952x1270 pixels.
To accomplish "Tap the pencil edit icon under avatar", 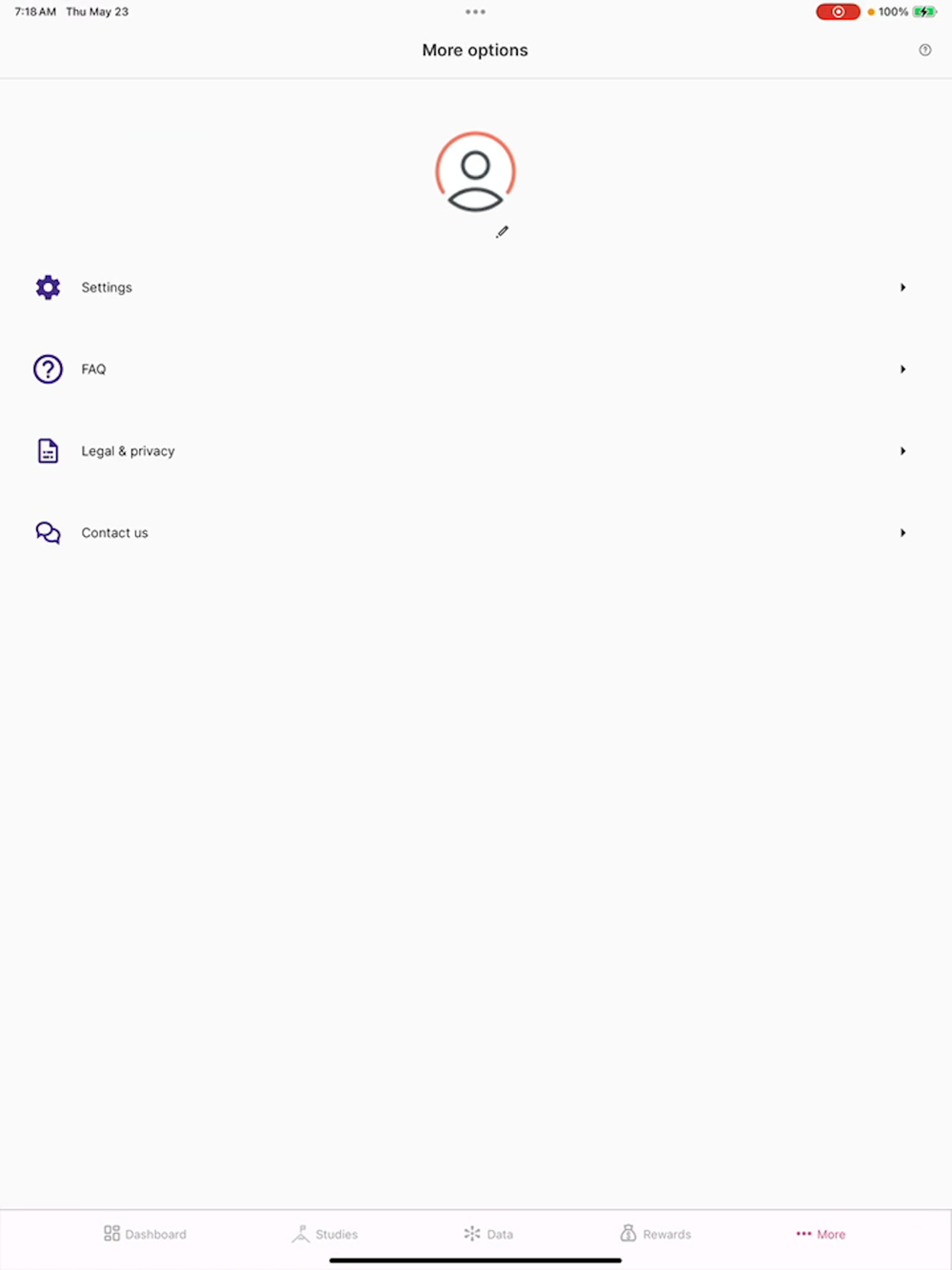I will (502, 232).
